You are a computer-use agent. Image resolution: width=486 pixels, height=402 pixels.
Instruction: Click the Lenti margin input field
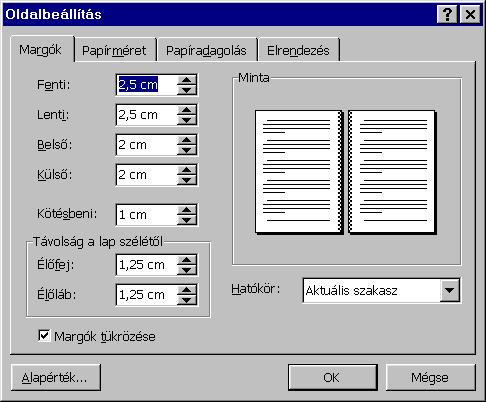point(147,115)
